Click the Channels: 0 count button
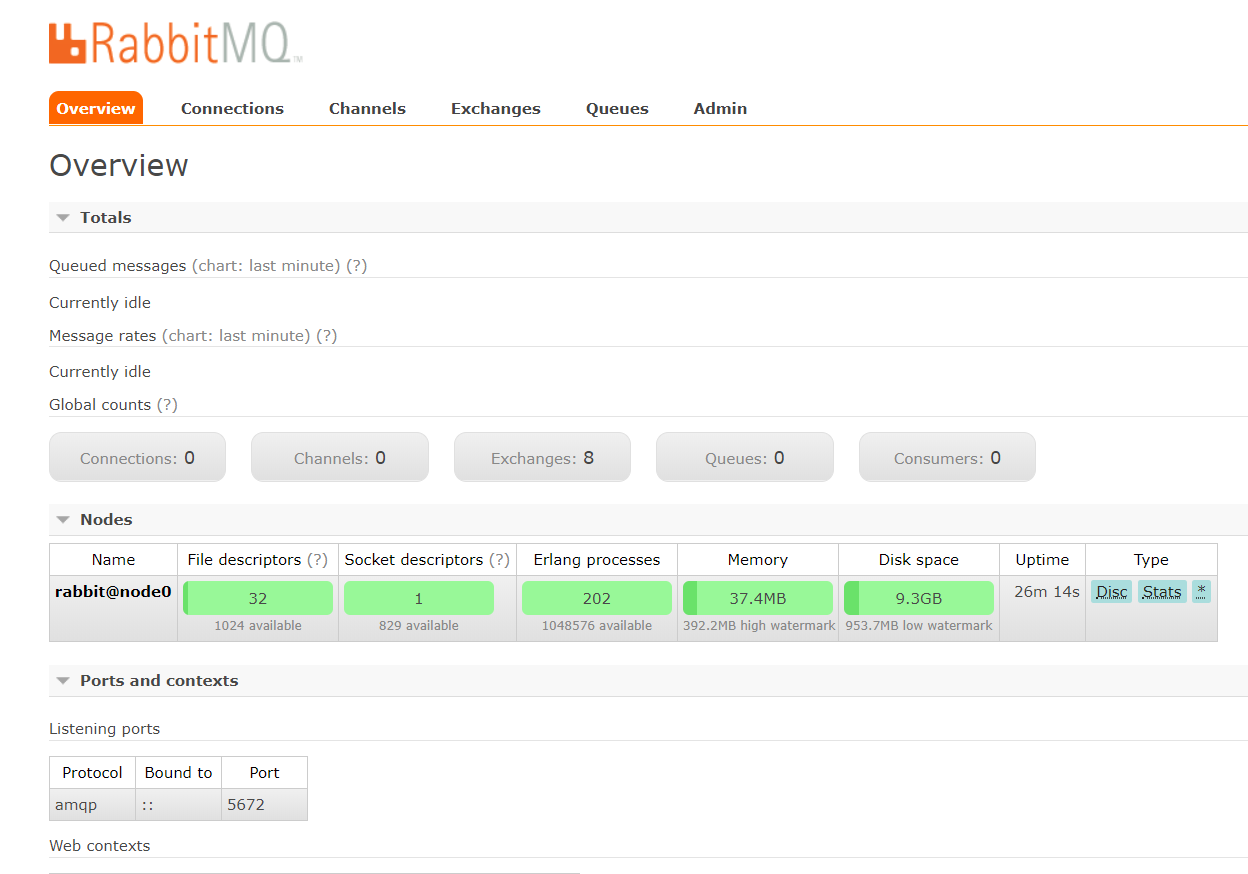 (x=340, y=457)
